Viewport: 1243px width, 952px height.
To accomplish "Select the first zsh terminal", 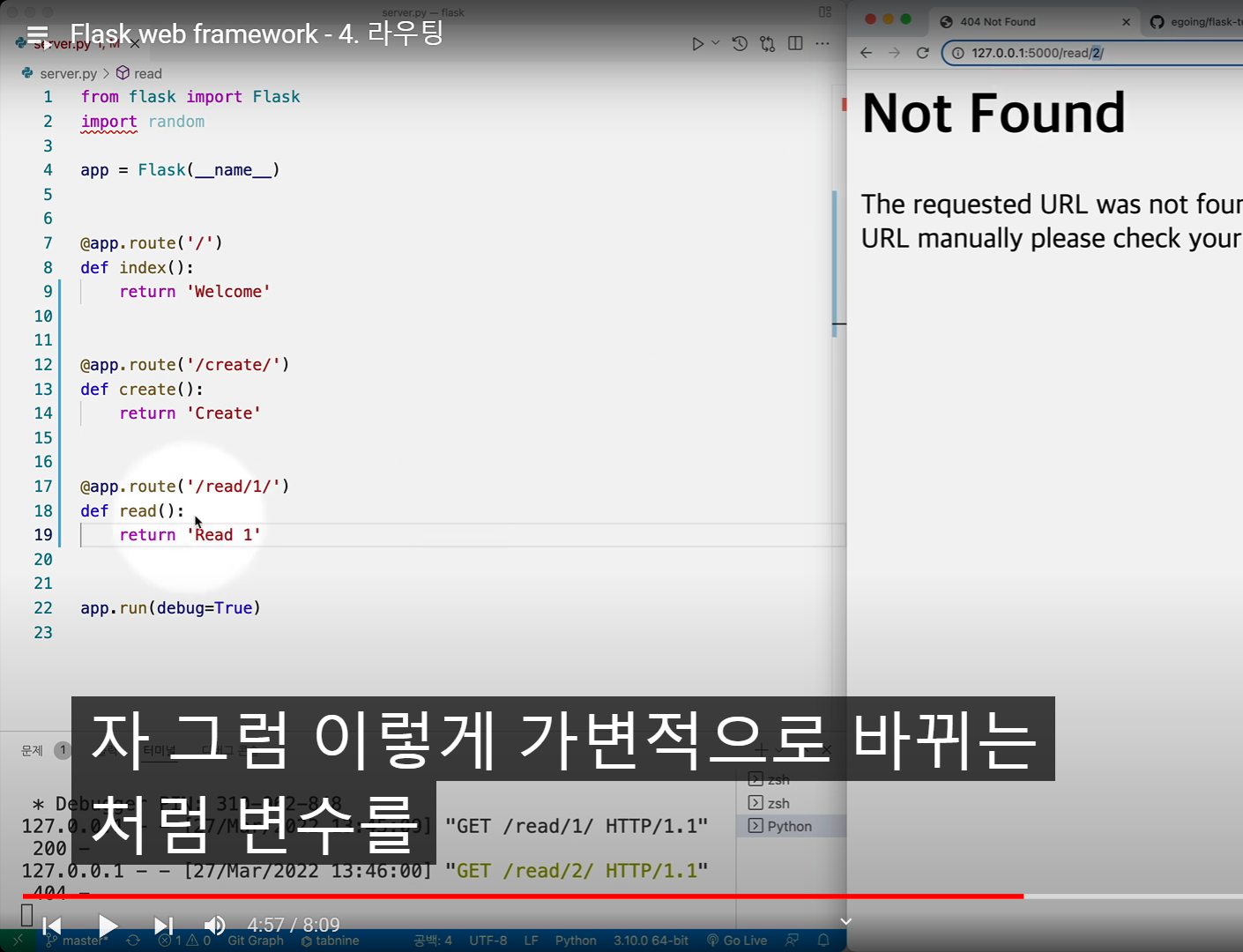I will pyautogui.click(x=778, y=779).
